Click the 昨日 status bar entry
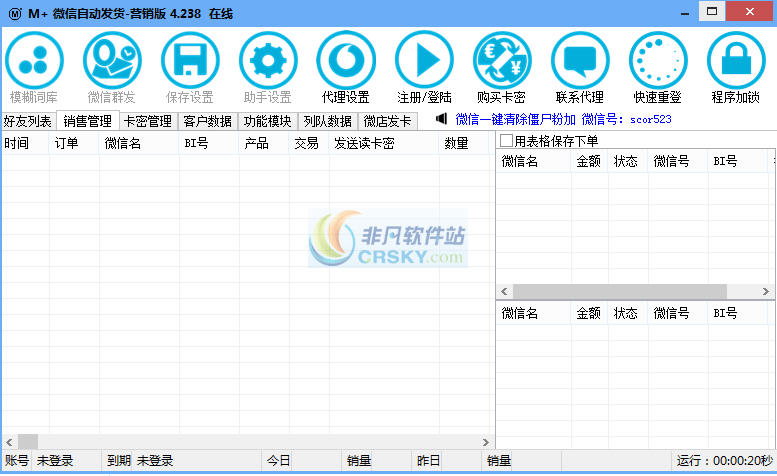This screenshot has height=476, width=777. (x=429, y=461)
